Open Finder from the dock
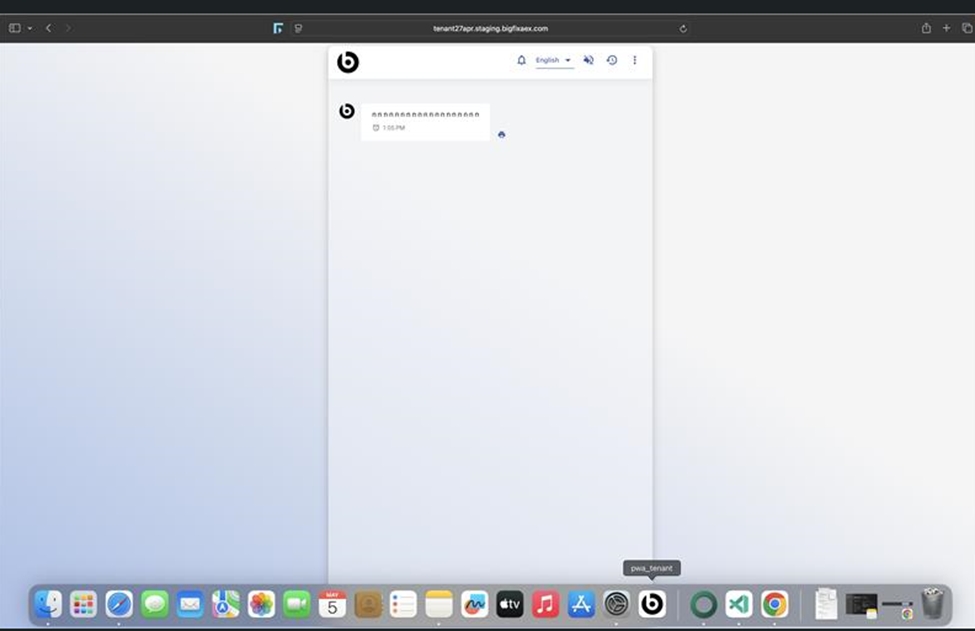The width and height of the screenshot is (975, 631). (x=48, y=604)
